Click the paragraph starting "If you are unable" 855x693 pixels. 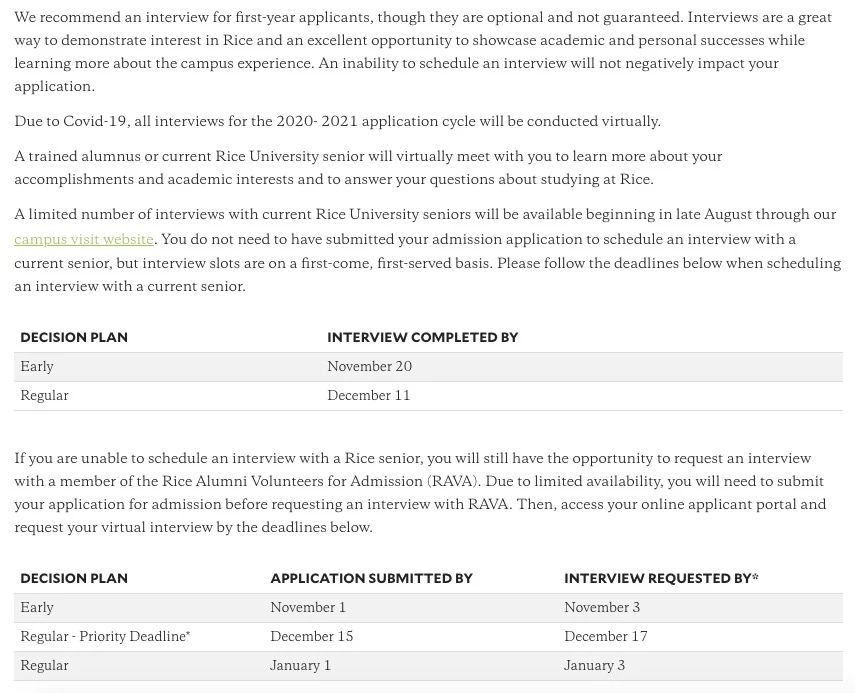(420, 493)
